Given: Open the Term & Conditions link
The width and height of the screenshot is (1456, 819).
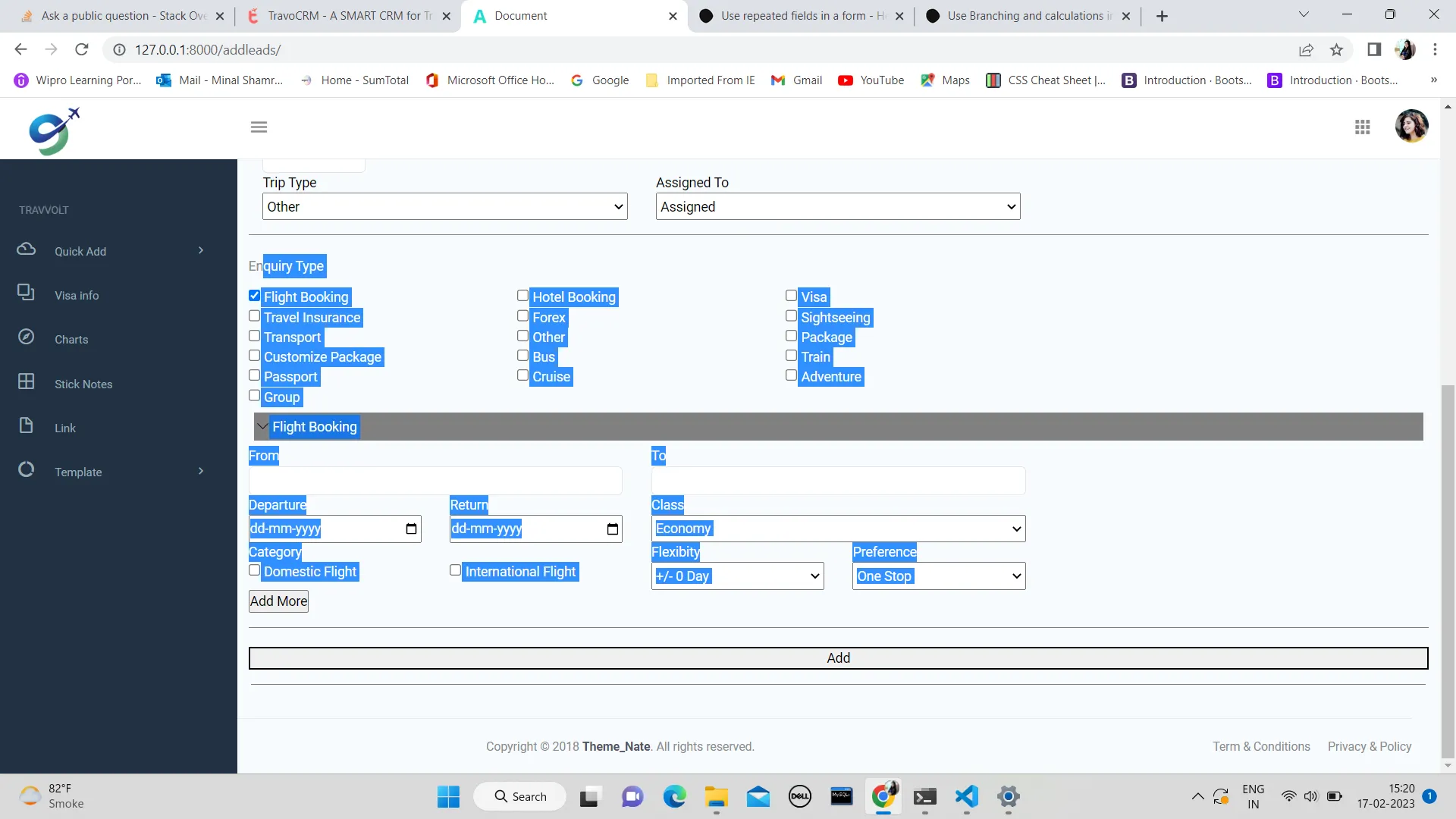Looking at the screenshot, I should [x=1260, y=746].
